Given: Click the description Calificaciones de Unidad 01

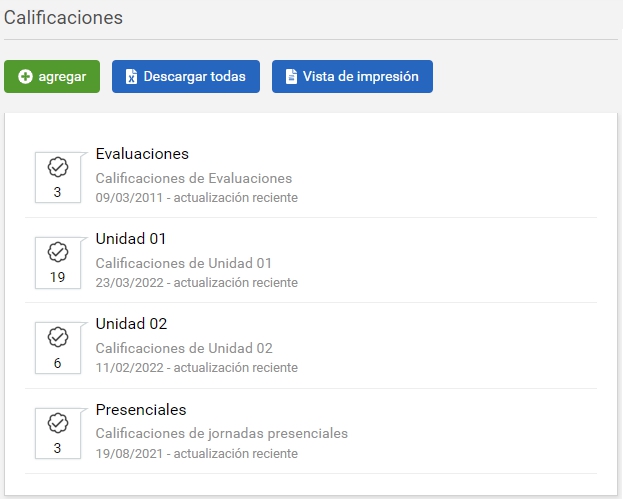Looking at the screenshot, I should coord(184,263).
